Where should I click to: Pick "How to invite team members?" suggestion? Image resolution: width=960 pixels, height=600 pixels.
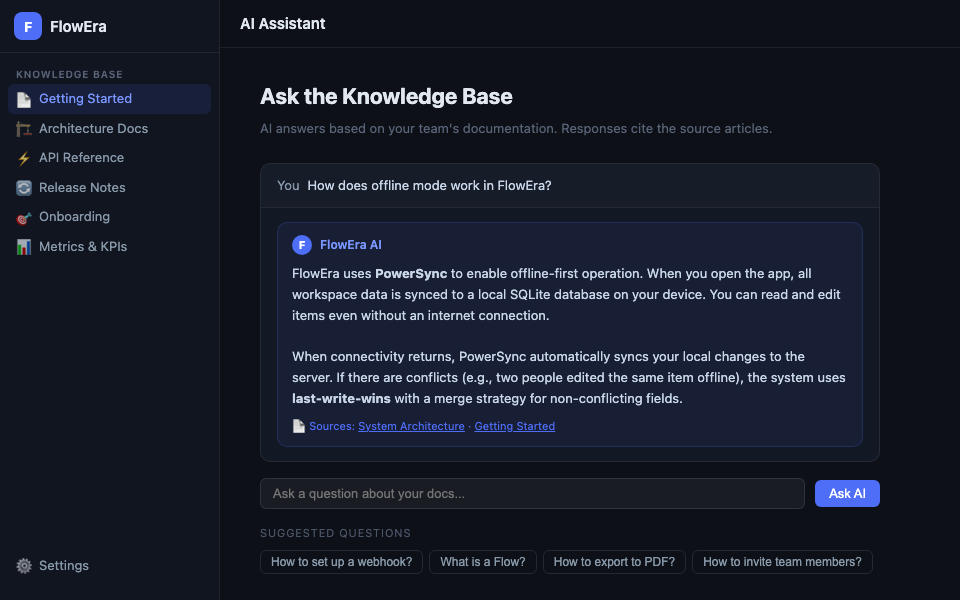782,562
